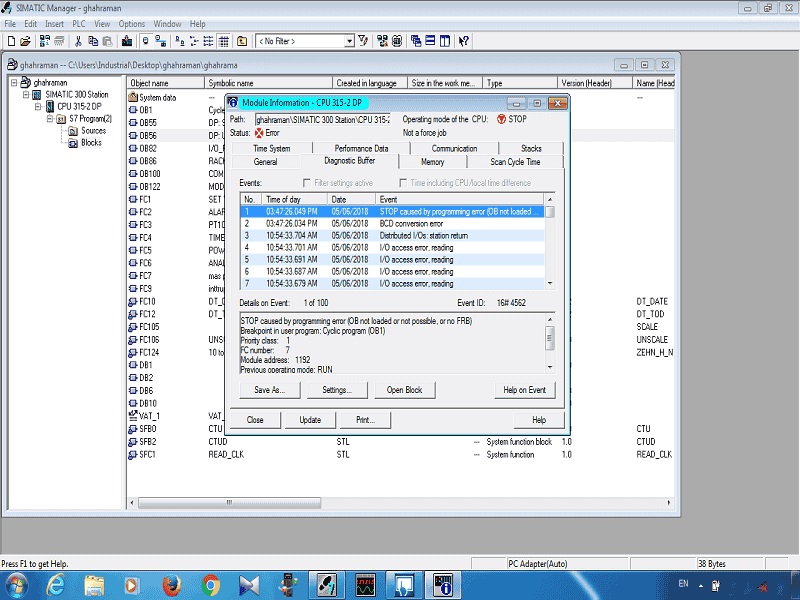800x600 pixels.
Task: Switch to Large Icons view
Action: (180, 41)
